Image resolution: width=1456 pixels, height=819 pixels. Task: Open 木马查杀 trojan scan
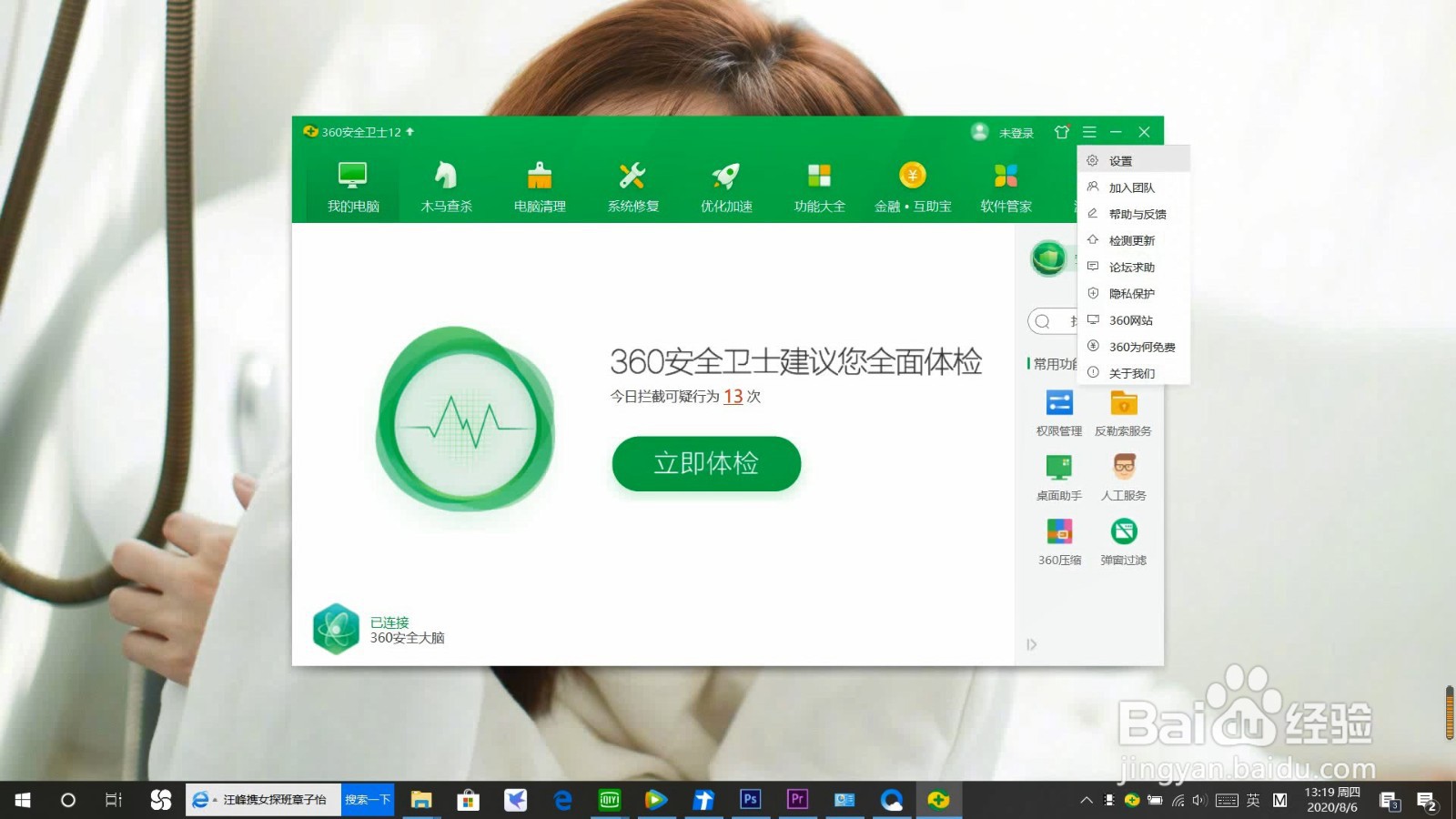tap(446, 187)
